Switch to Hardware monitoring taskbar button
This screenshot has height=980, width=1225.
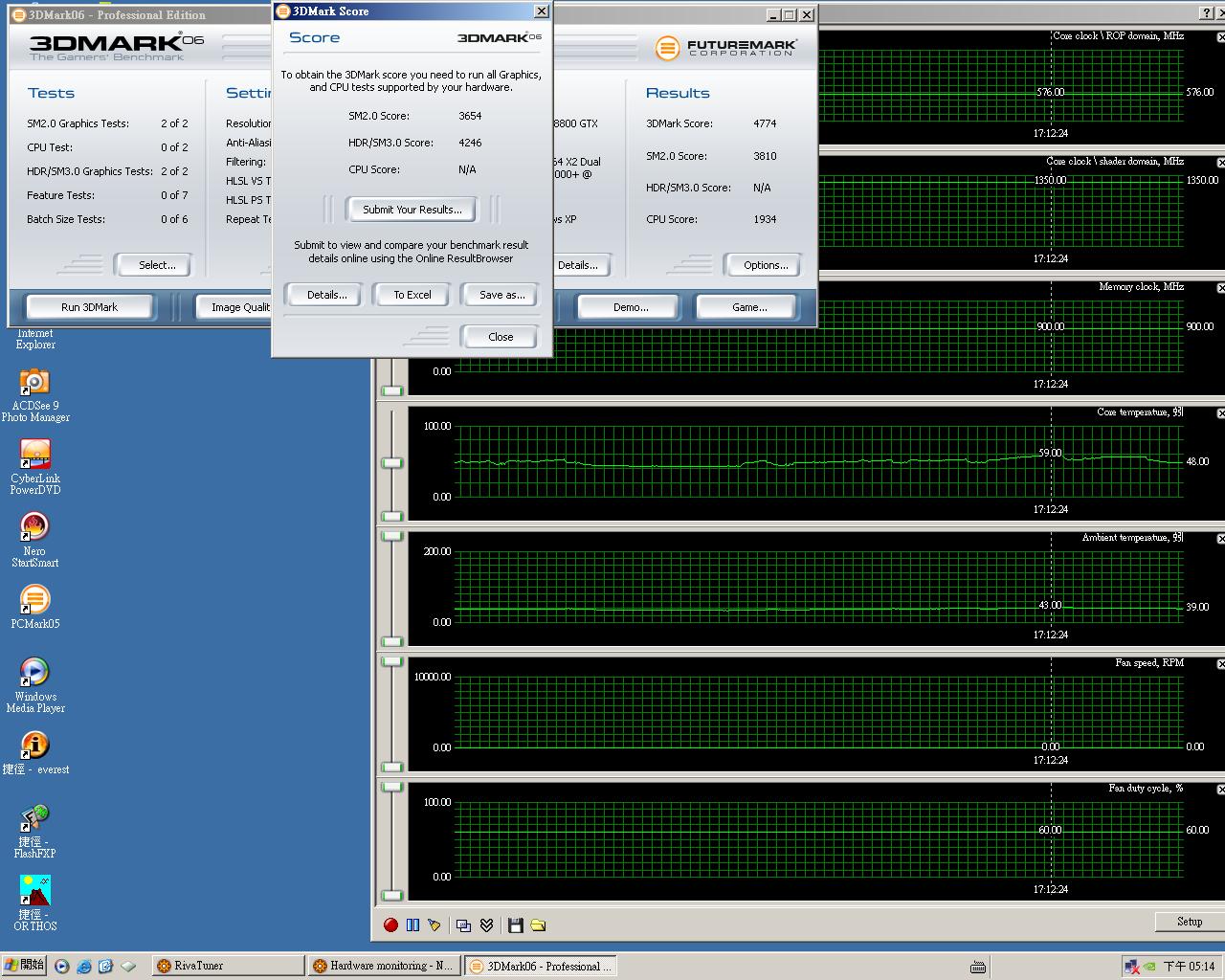tap(385, 966)
